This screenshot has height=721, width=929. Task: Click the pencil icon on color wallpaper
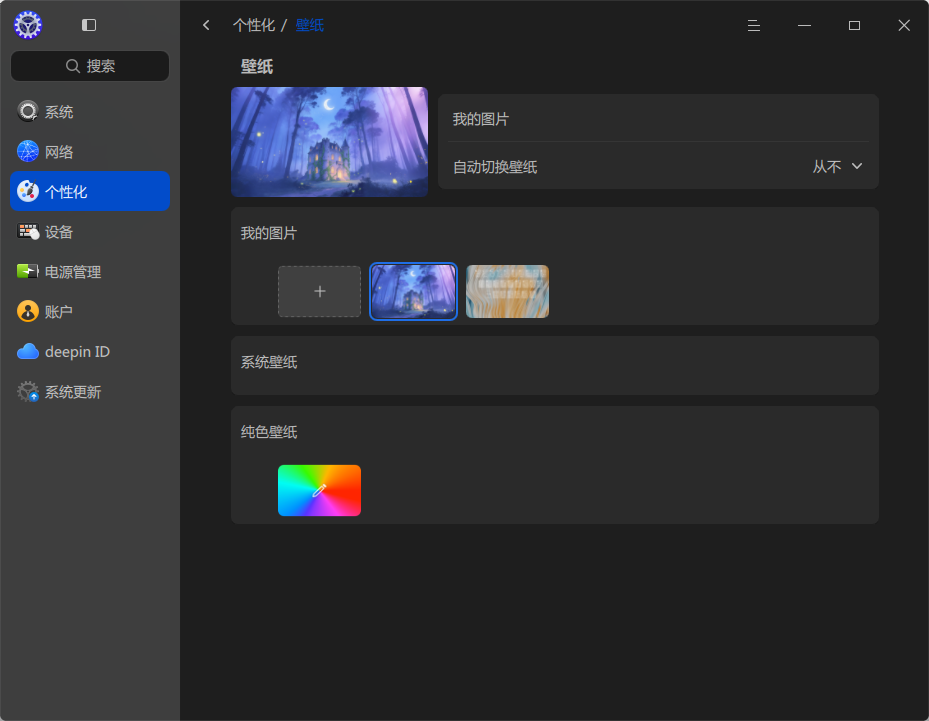tap(319, 490)
